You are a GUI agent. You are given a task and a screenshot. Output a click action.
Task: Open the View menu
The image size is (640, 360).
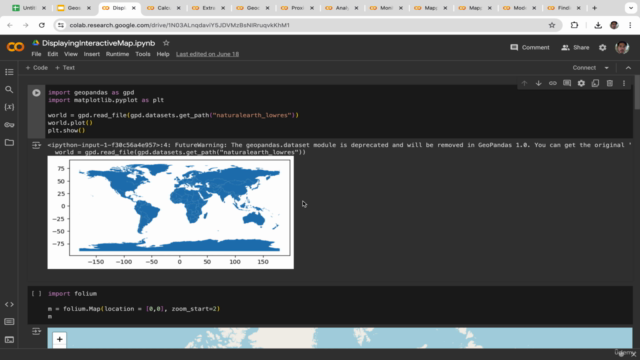pos(71,54)
